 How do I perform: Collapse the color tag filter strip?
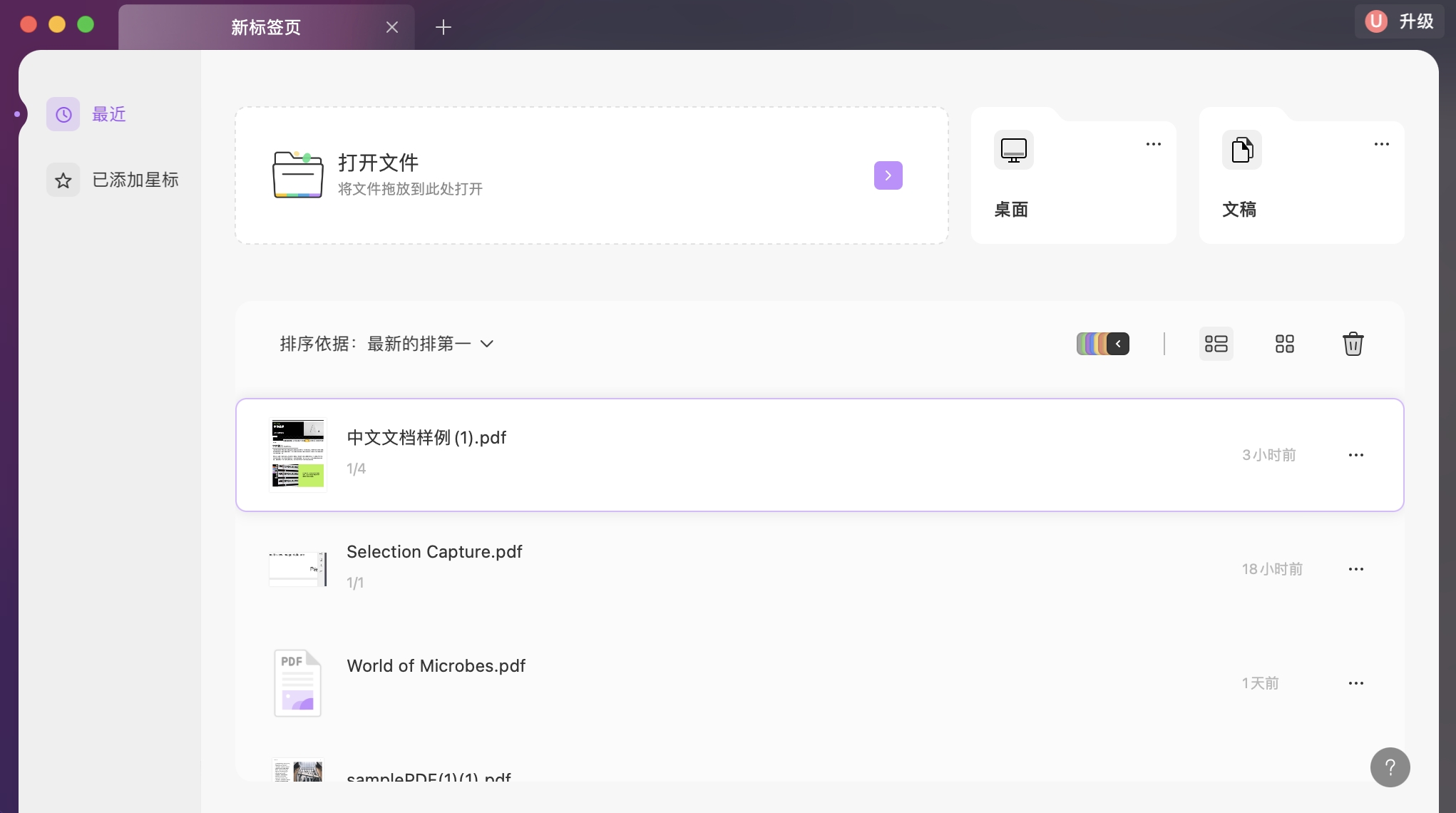1118,343
